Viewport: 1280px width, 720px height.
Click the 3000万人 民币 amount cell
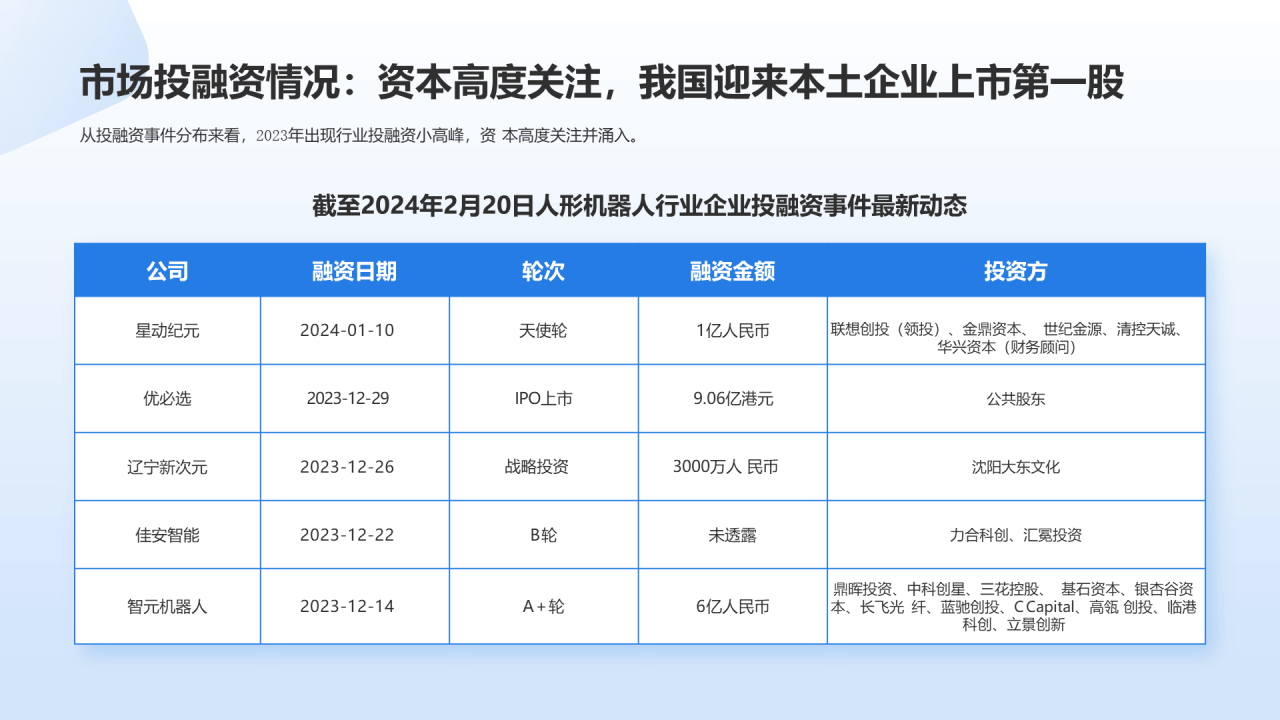pyautogui.click(x=733, y=466)
